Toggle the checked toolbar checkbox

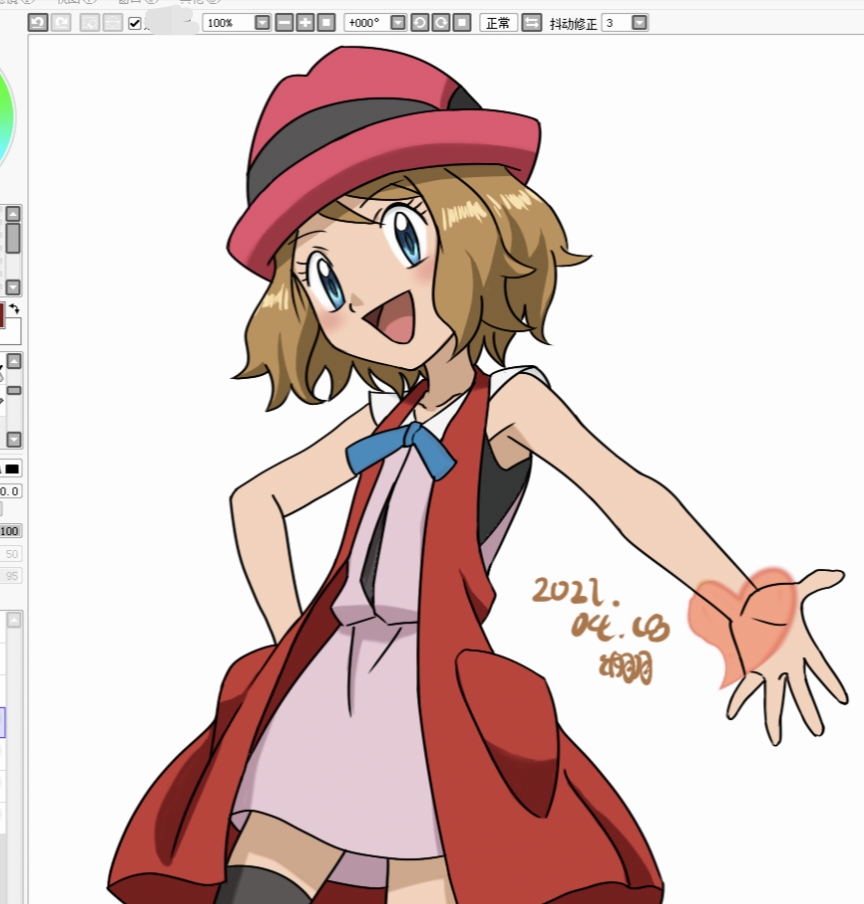click(135, 23)
